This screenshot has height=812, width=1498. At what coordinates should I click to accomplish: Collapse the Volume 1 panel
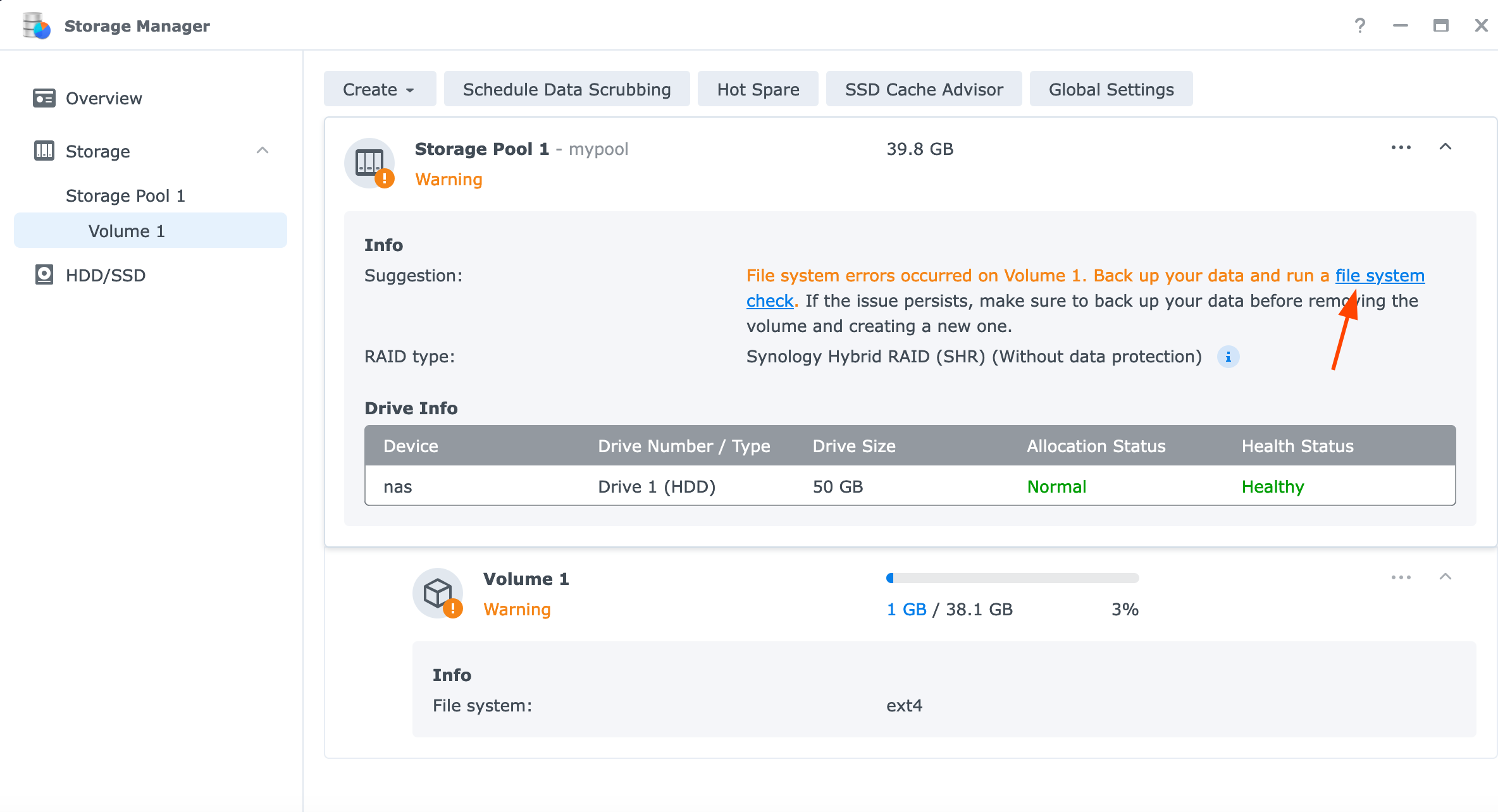click(x=1446, y=577)
